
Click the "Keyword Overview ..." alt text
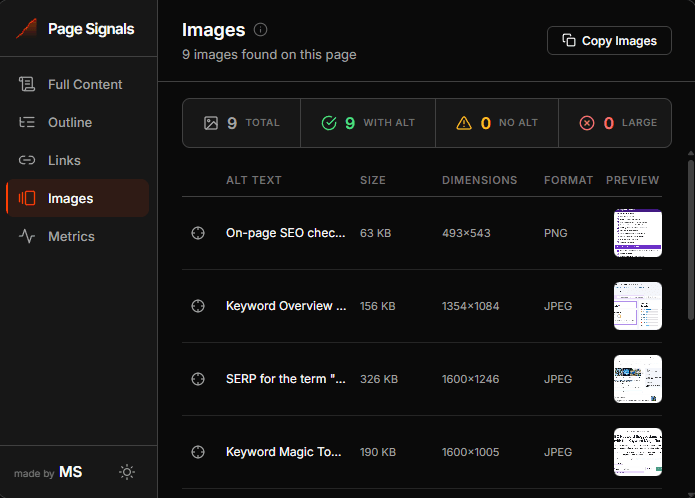(x=286, y=306)
